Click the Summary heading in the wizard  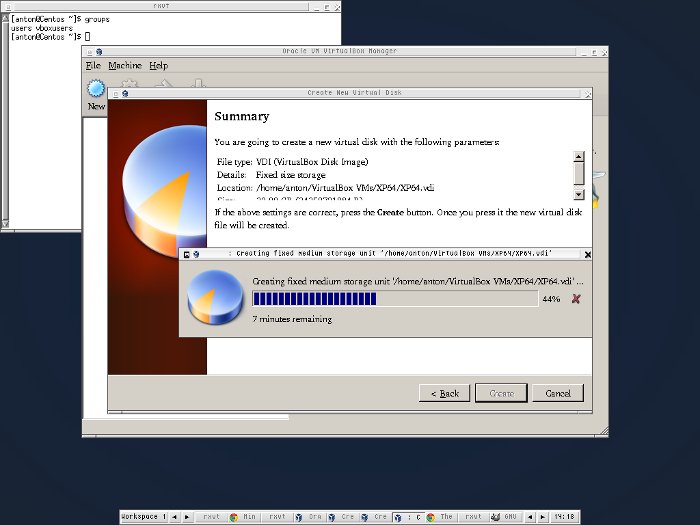pos(242,117)
